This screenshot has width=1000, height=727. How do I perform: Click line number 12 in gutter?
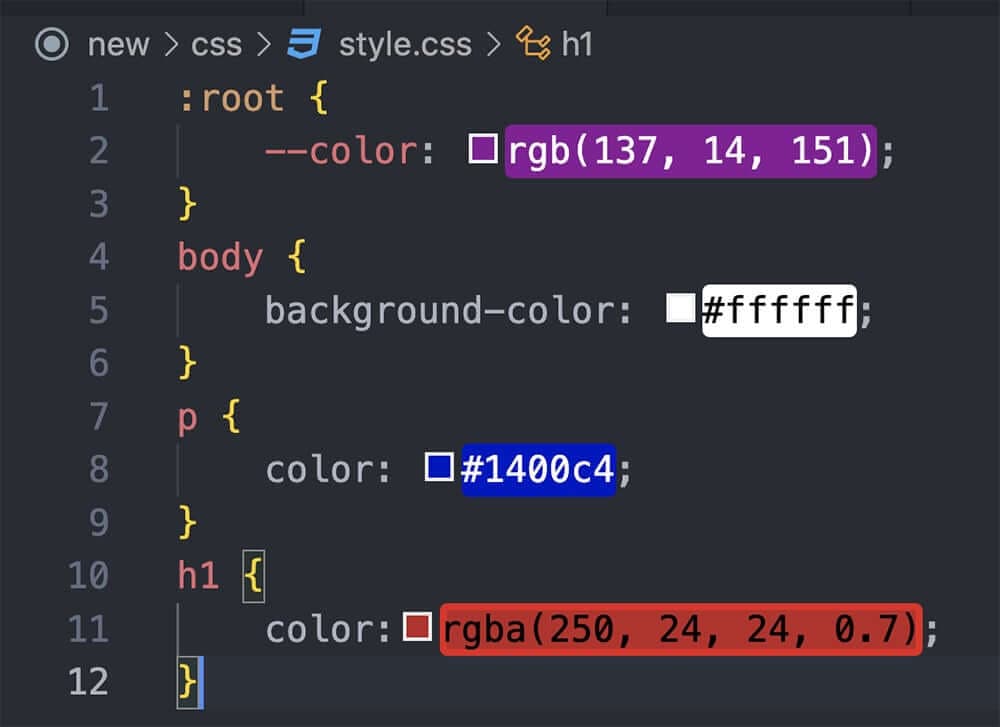(x=88, y=681)
